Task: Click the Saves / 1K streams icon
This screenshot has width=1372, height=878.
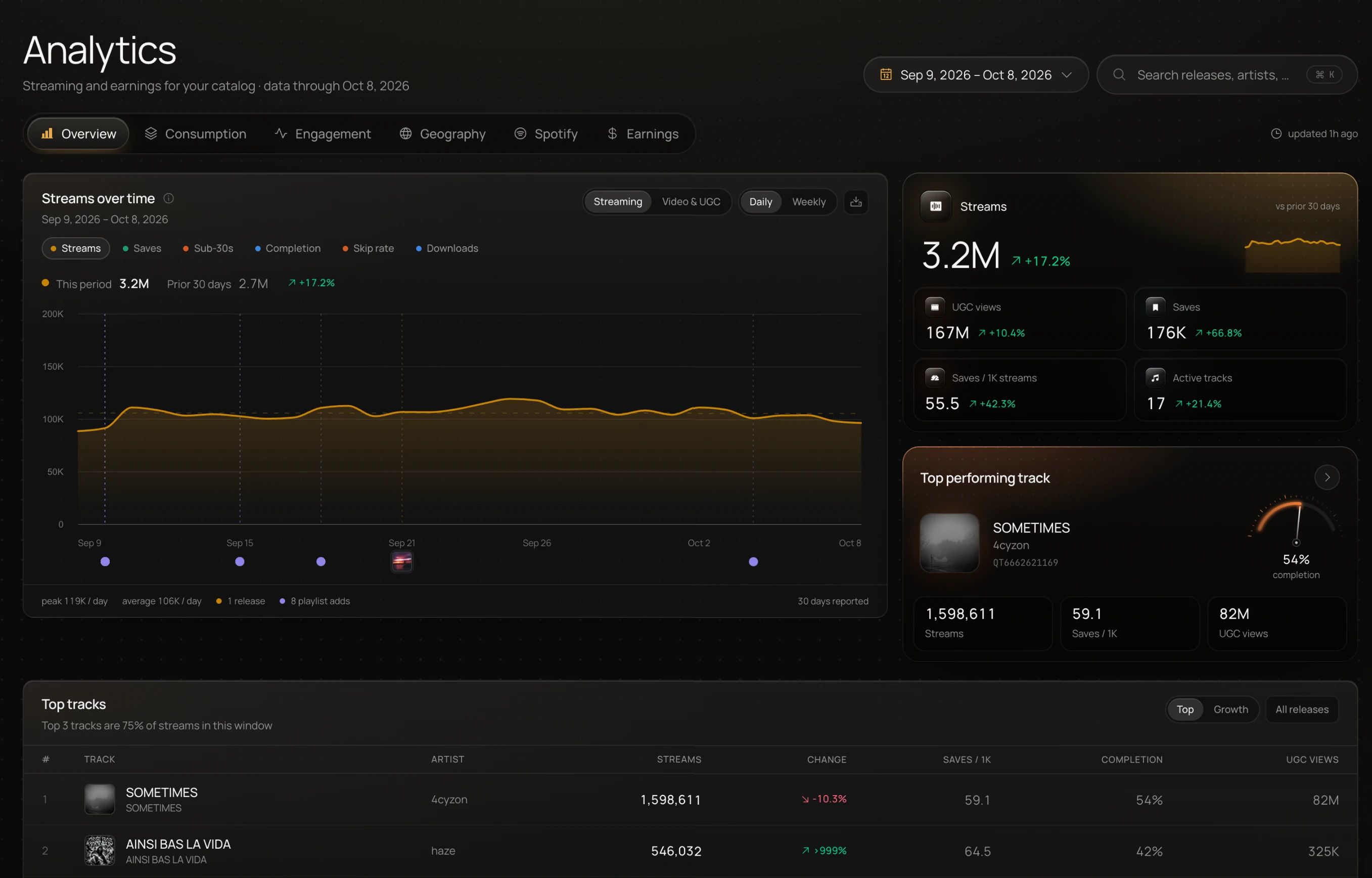Action: (934, 377)
